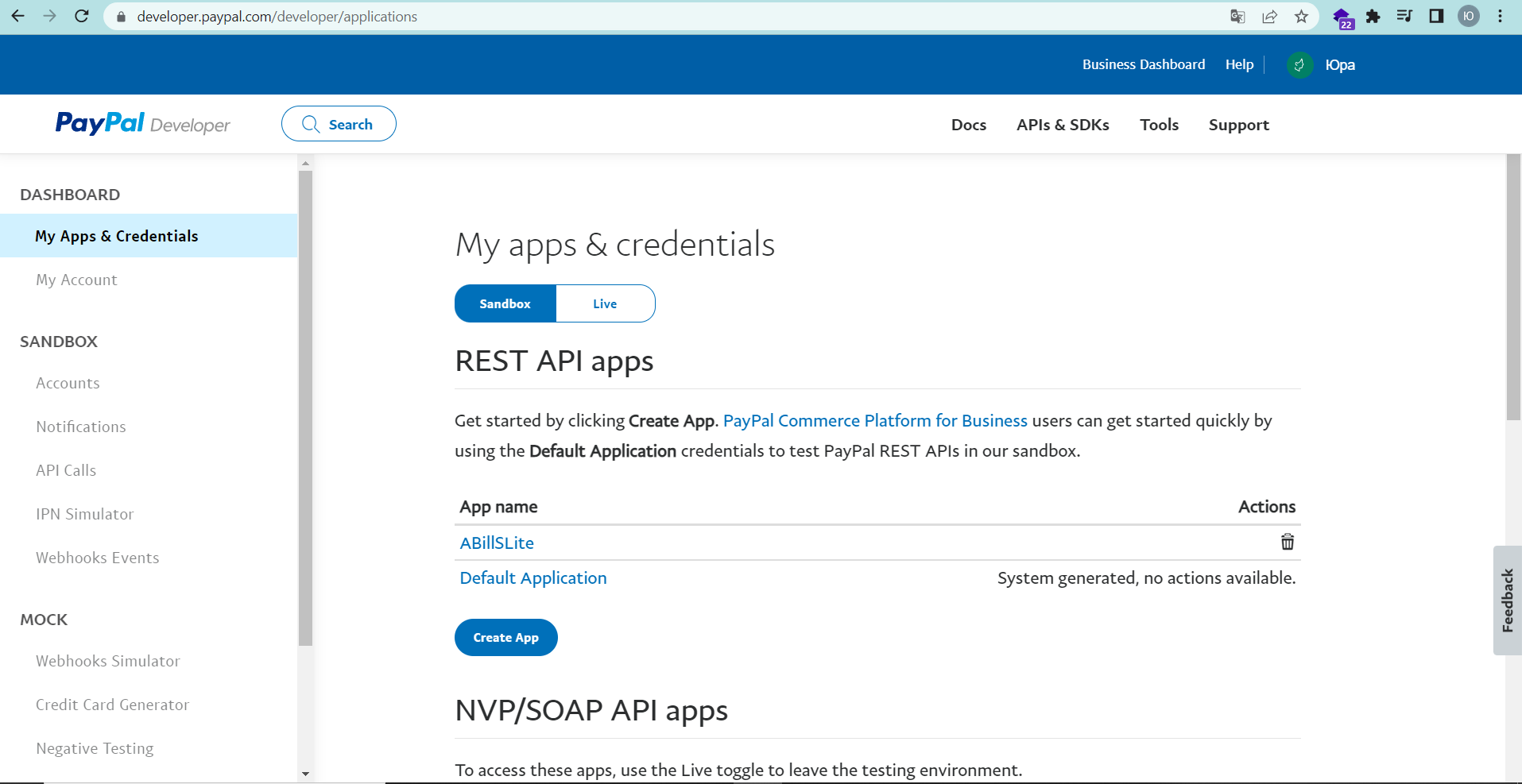The image size is (1522, 784).
Task: Click the lock icon in address bar
Action: 121,17
